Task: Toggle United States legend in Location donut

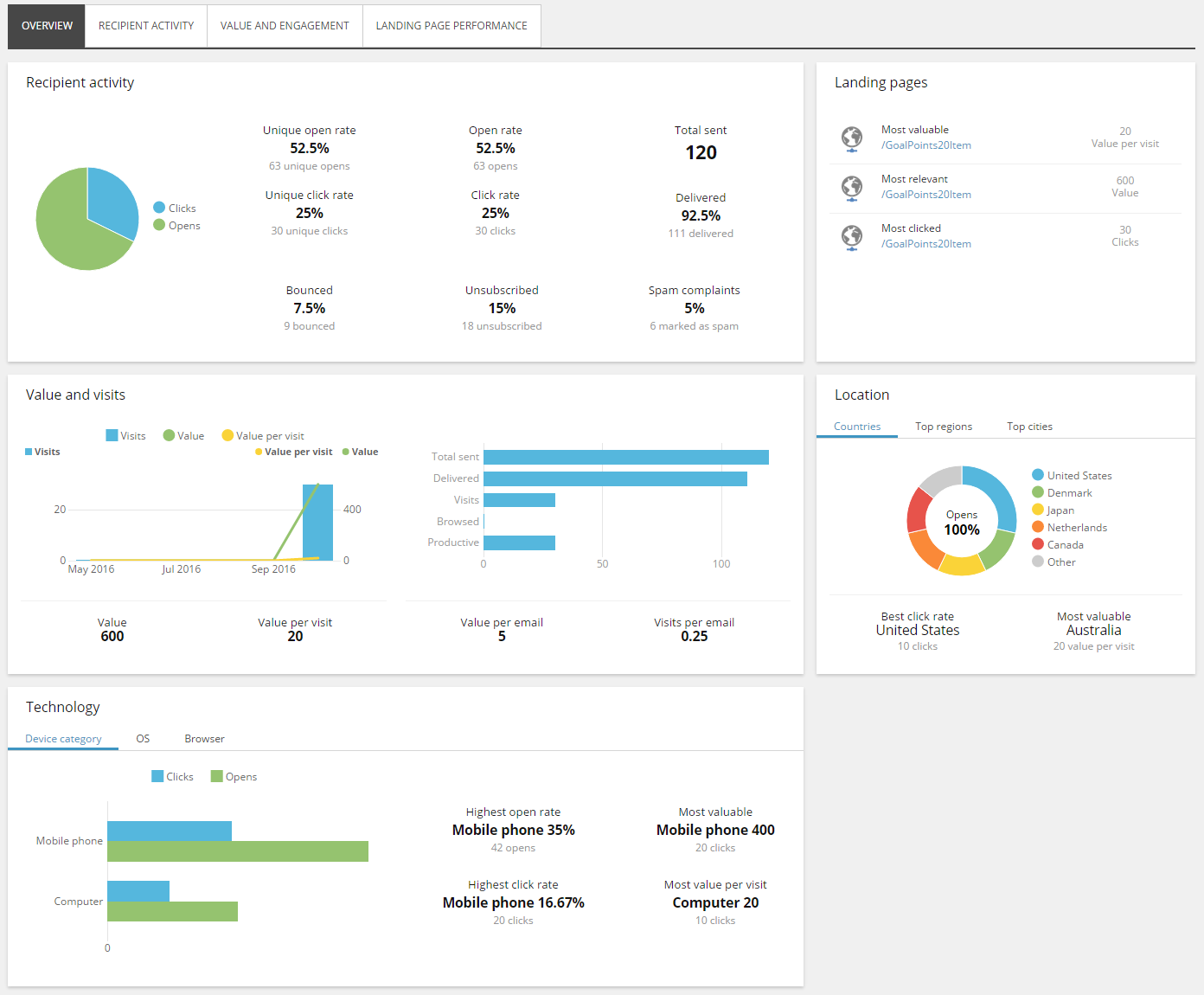Action: 1072,475
